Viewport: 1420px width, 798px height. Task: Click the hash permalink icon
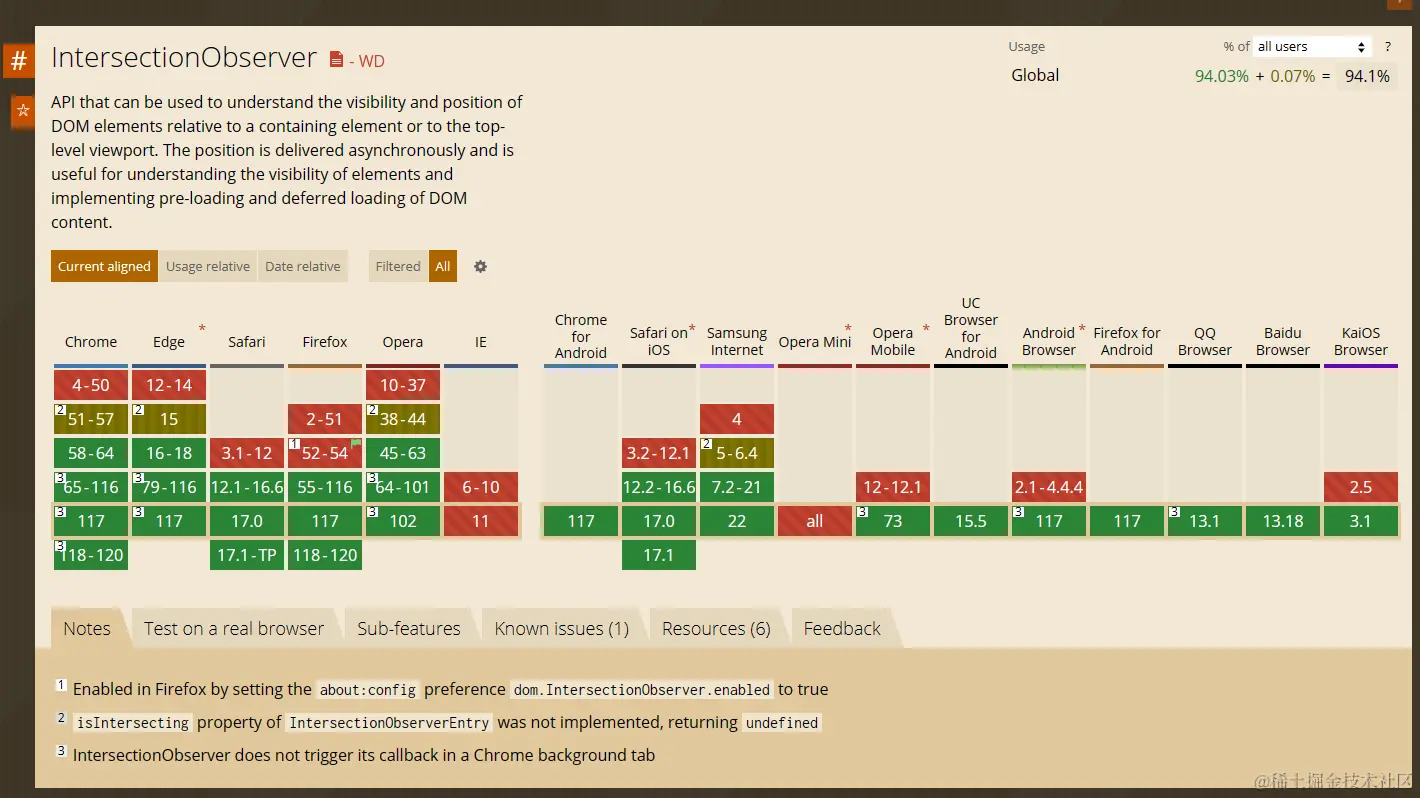(18, 61)
